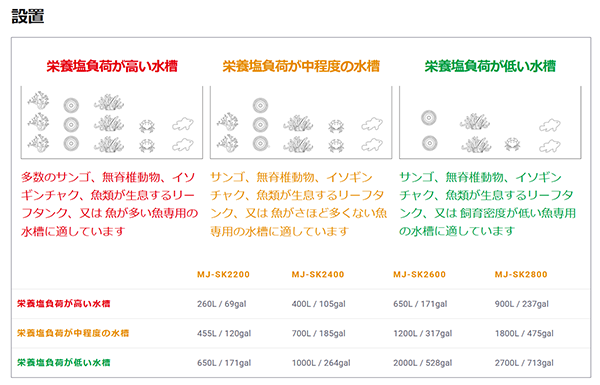Click the 2700L / 713gal table cell
The width and height of the screenshot is (600, 385).
(x=524, y=363)
